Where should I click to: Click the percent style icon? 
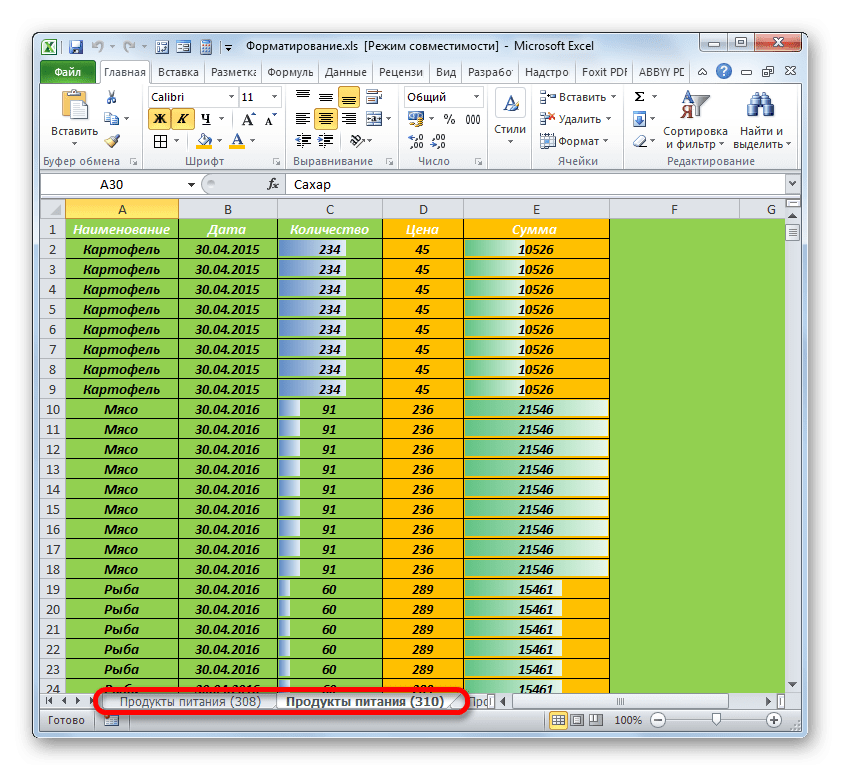coord(449,119)
